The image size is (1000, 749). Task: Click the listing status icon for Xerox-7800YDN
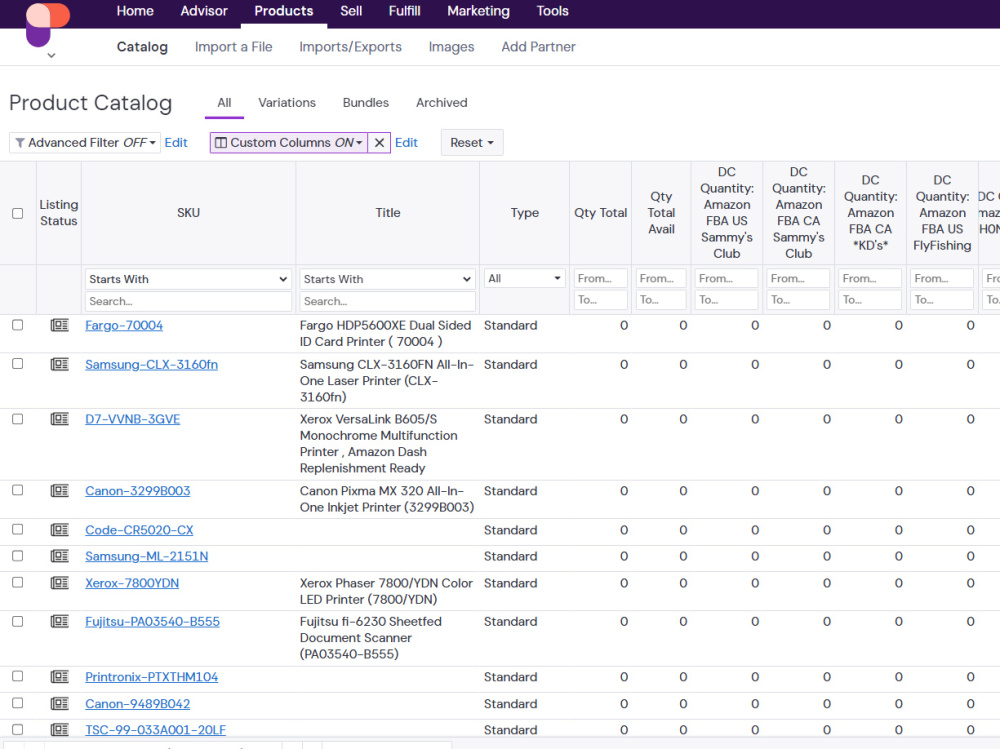point(59,582)
